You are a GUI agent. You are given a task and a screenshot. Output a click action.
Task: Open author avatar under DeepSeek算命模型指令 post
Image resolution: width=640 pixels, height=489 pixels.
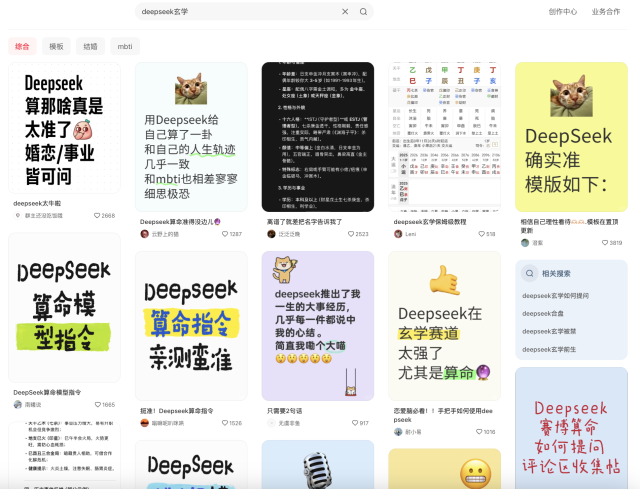click(18, 405)
